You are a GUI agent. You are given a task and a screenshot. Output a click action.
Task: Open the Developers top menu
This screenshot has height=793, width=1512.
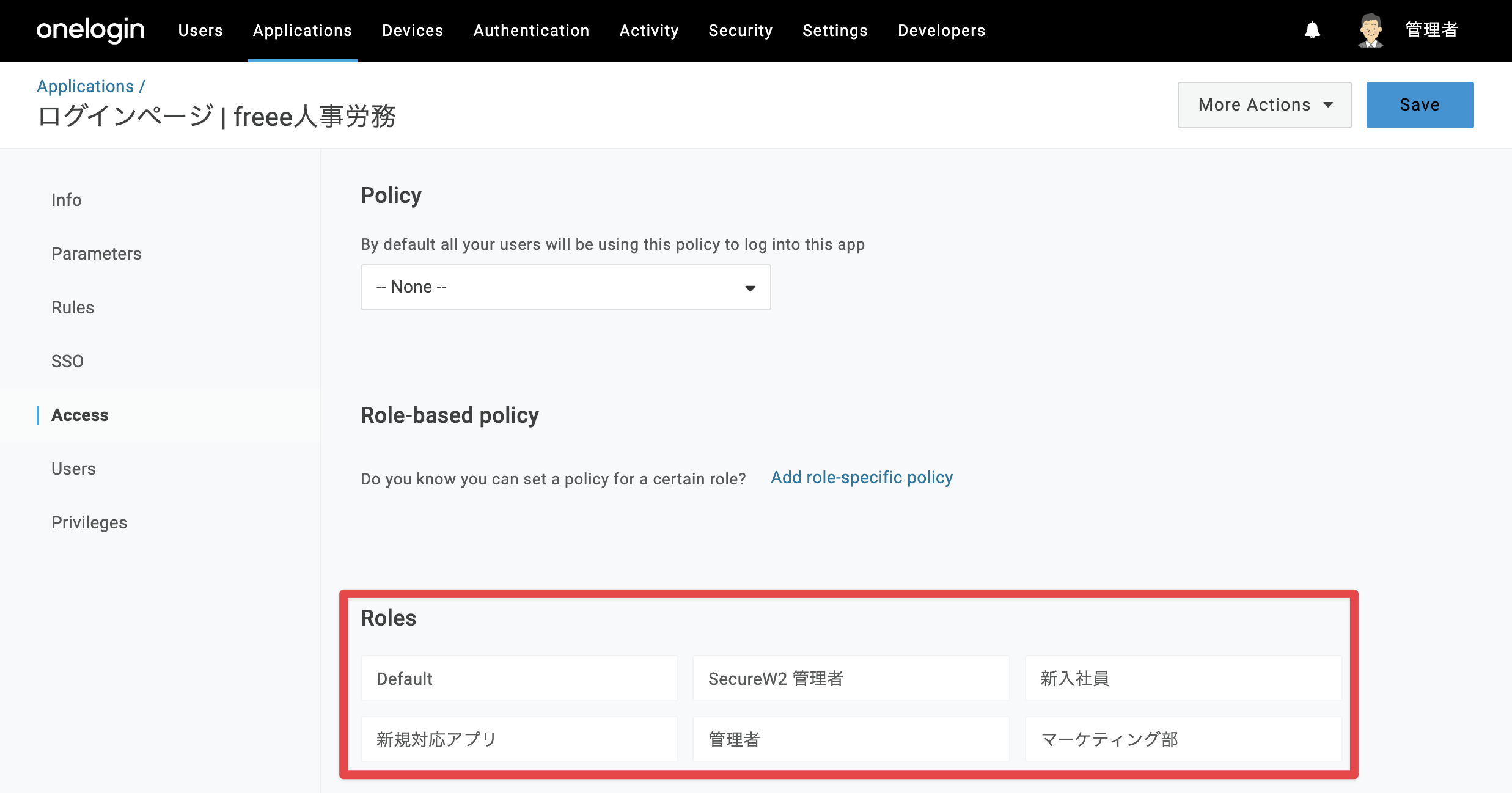pos(941,31)
